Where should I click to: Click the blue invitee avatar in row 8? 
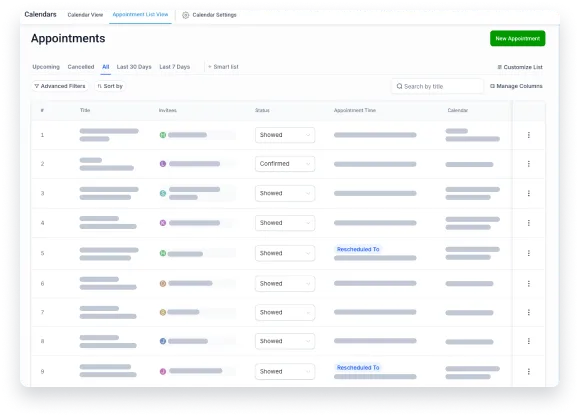(x=162, y=341)
